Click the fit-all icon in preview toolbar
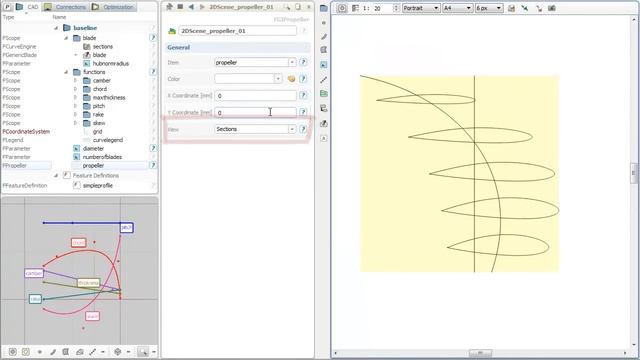This screenshot has height=360, width=640. click(x=13, y=351)
